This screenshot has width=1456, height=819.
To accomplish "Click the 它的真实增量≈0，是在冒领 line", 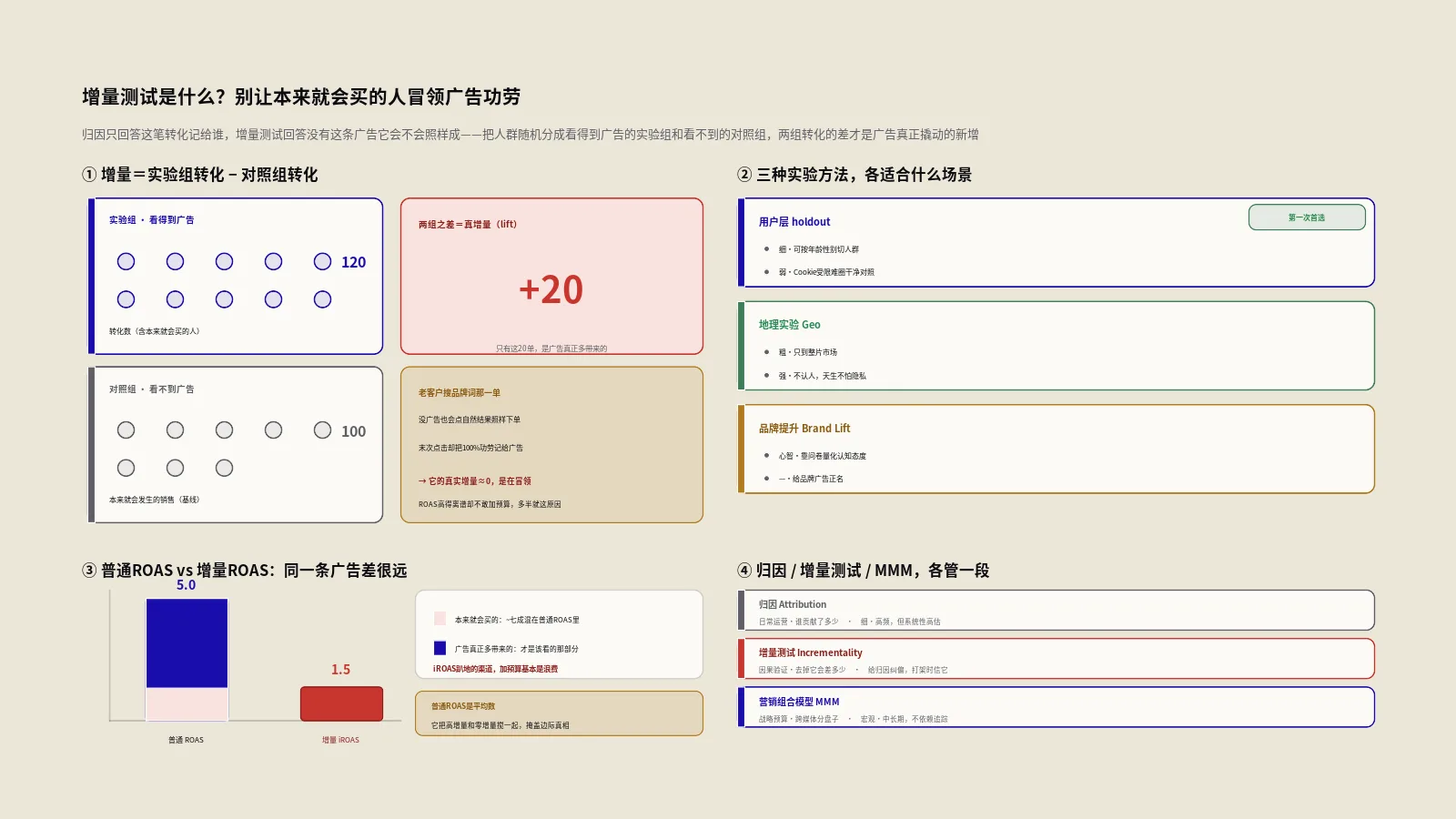I will (x=475, y=481).
